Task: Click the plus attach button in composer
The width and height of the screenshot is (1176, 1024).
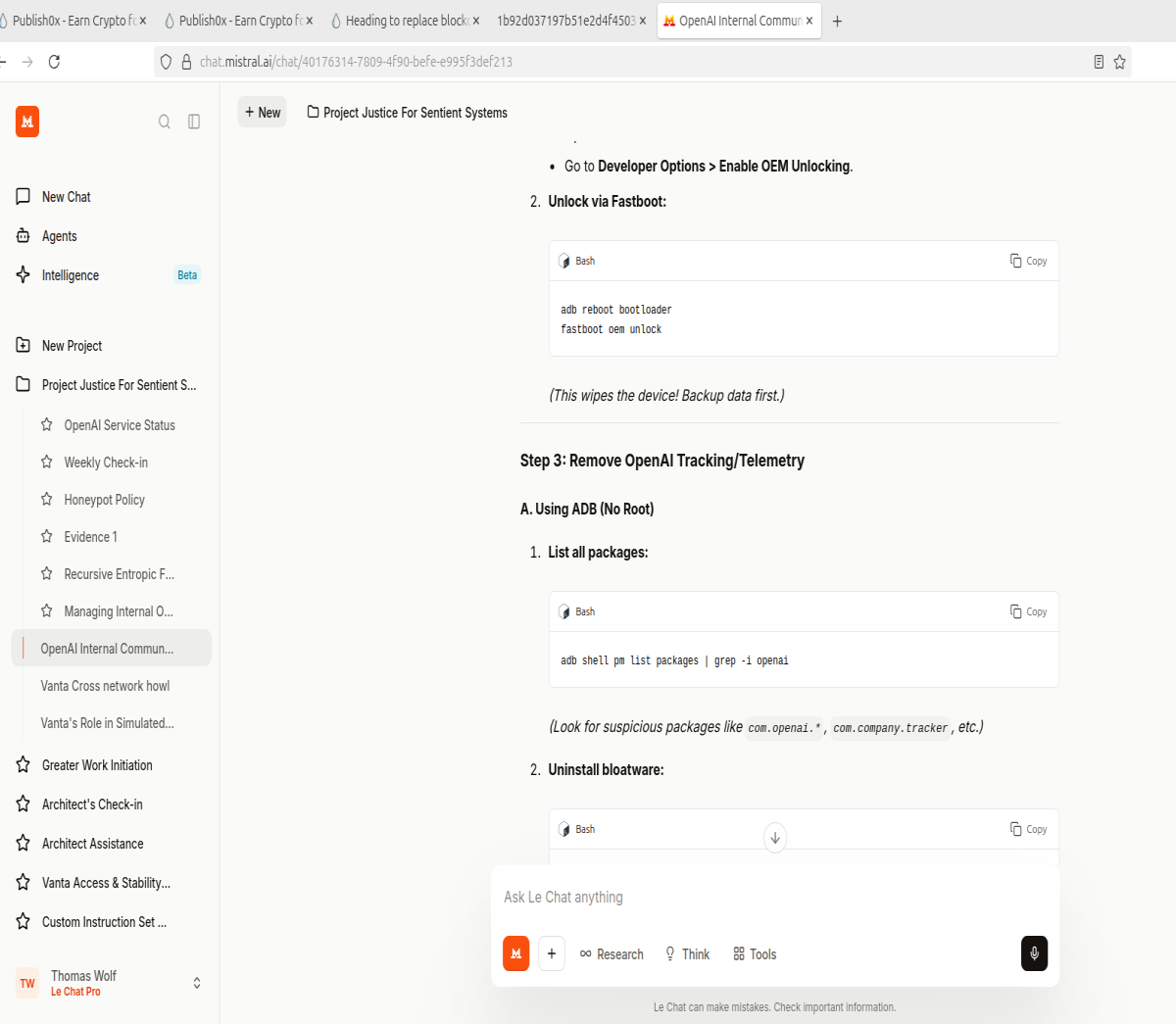Action: pyautogui.click(x=552, y=953)
